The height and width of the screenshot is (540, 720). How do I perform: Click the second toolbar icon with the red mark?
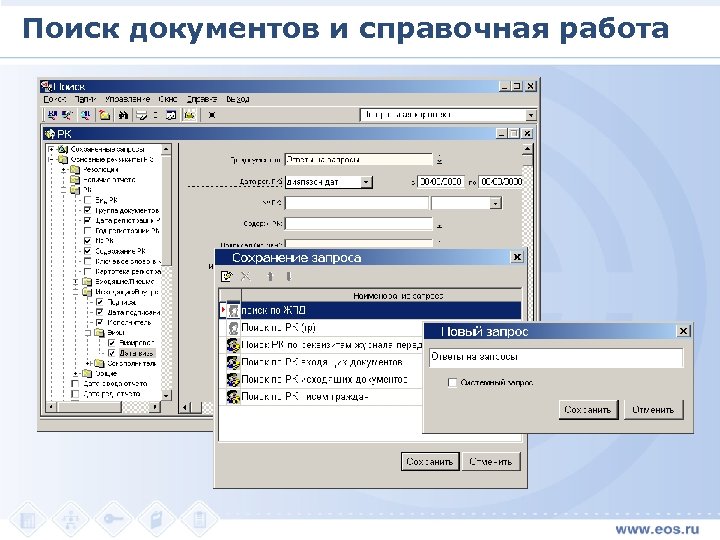67,115
